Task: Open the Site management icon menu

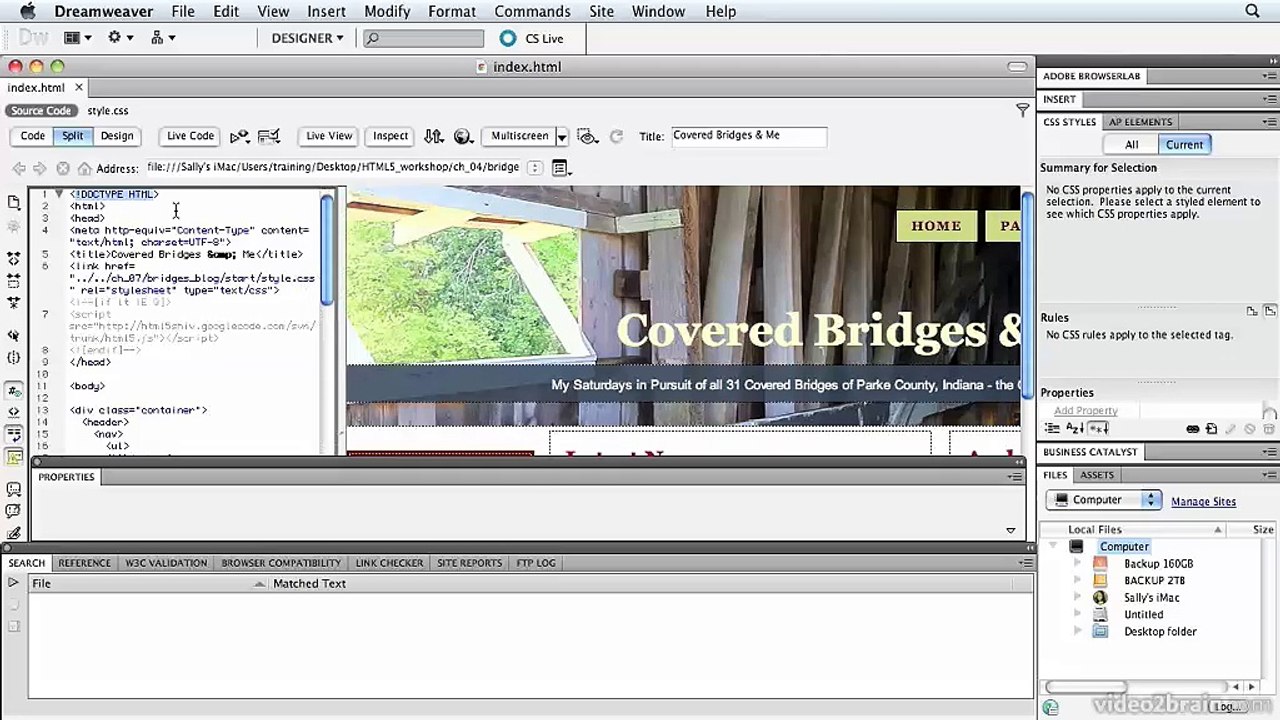Action: (x=163, y=38)
